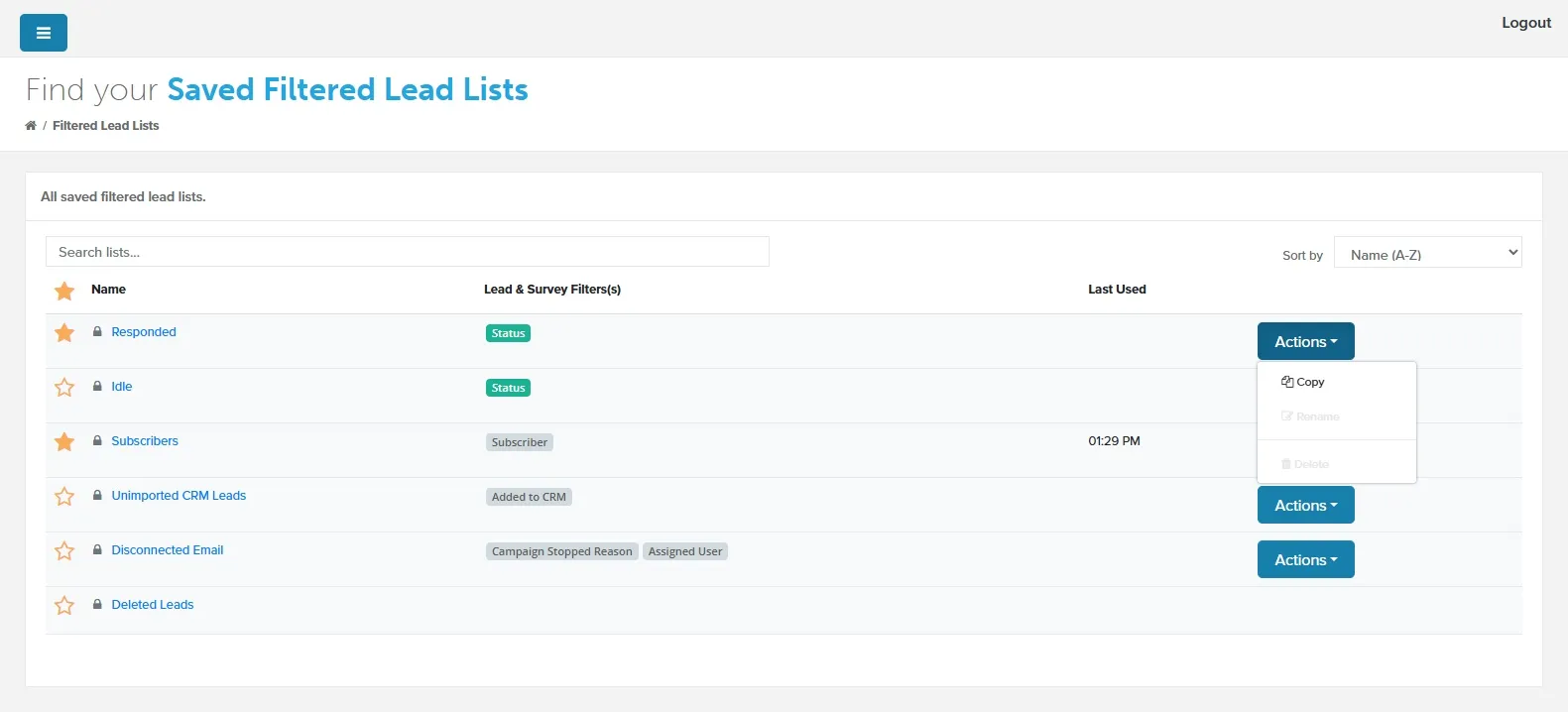1568x712 pixels.
Task: Open the hamburger menu button
Action: (44, 33)
